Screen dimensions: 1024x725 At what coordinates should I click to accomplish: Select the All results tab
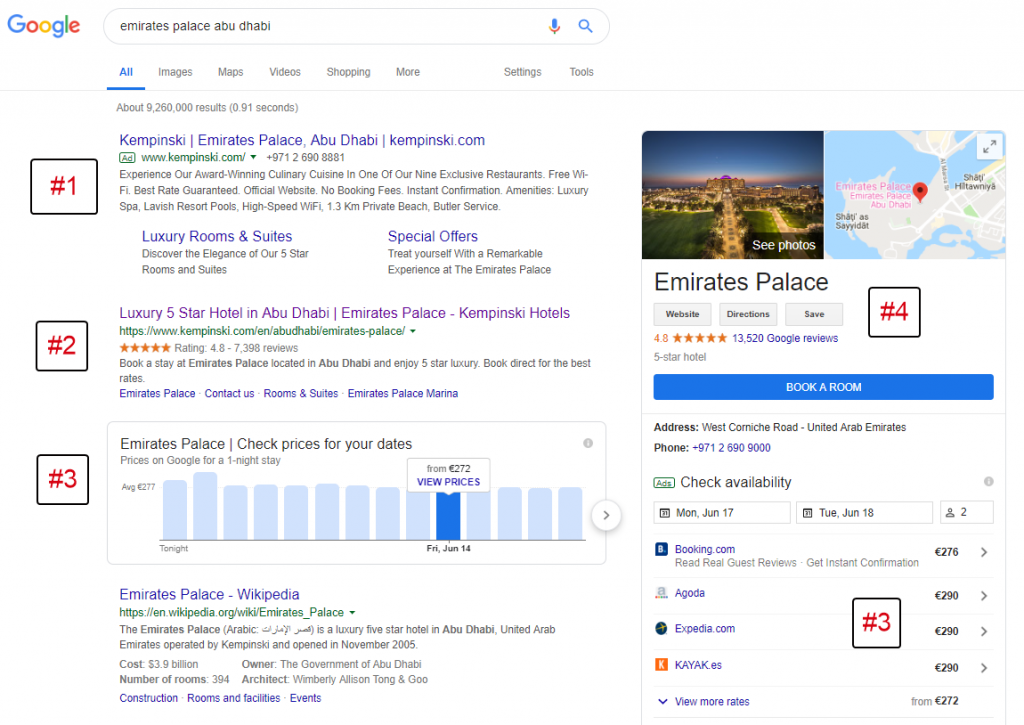(x=126, y=72)
